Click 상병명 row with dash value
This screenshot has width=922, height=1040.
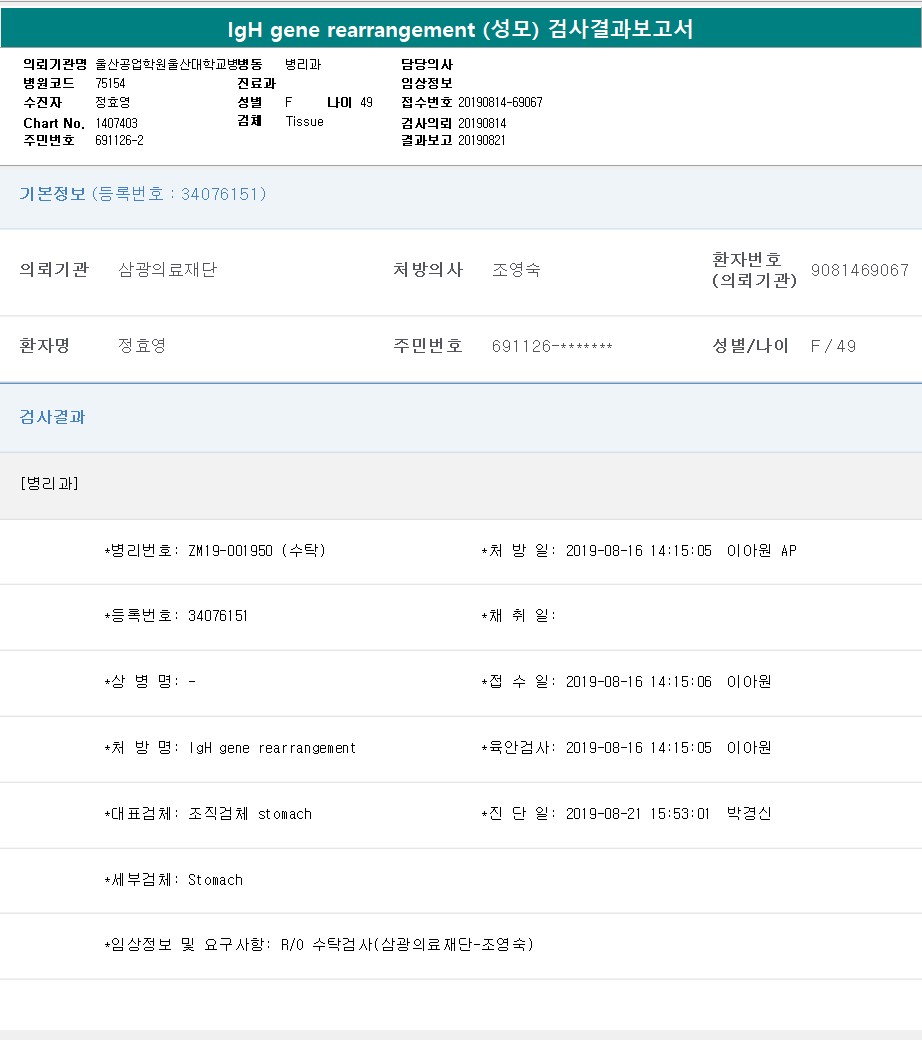coord(150,682)
